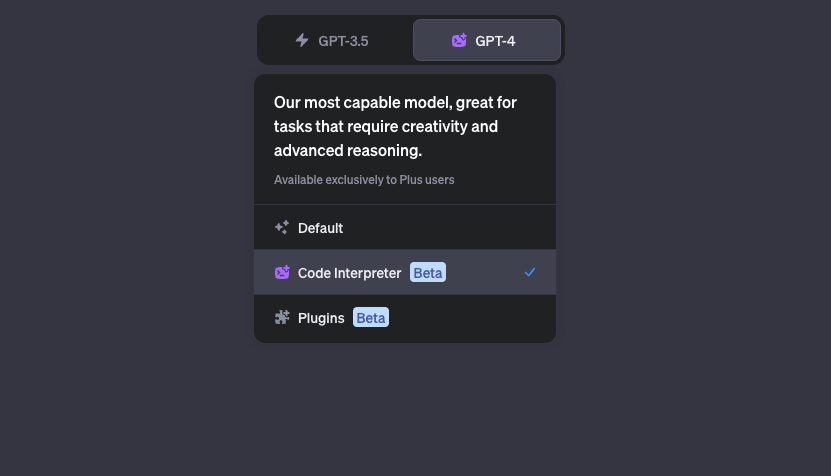This screenshot has height=476, width=831.
Task: Click 'Available exclusively to Plus users' text
Action: 364,180
